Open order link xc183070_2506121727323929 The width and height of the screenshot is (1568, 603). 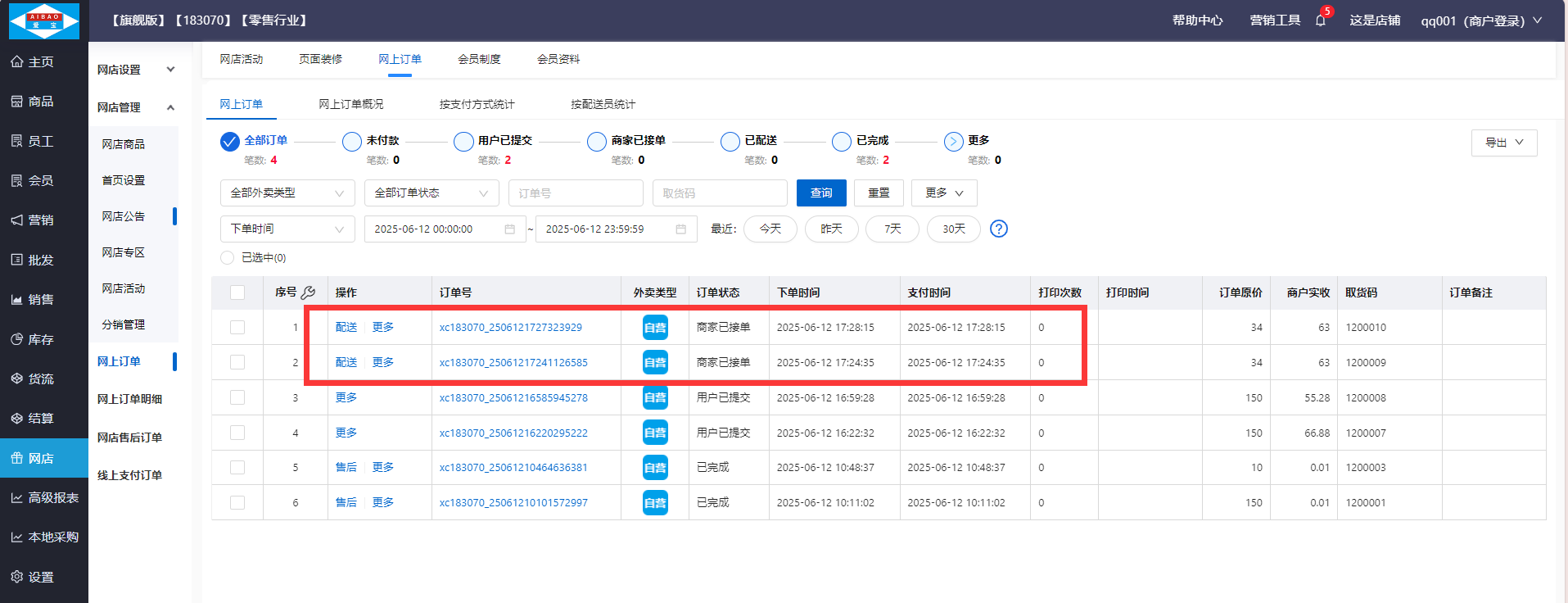pyautogui.click(x=510, y=328)
